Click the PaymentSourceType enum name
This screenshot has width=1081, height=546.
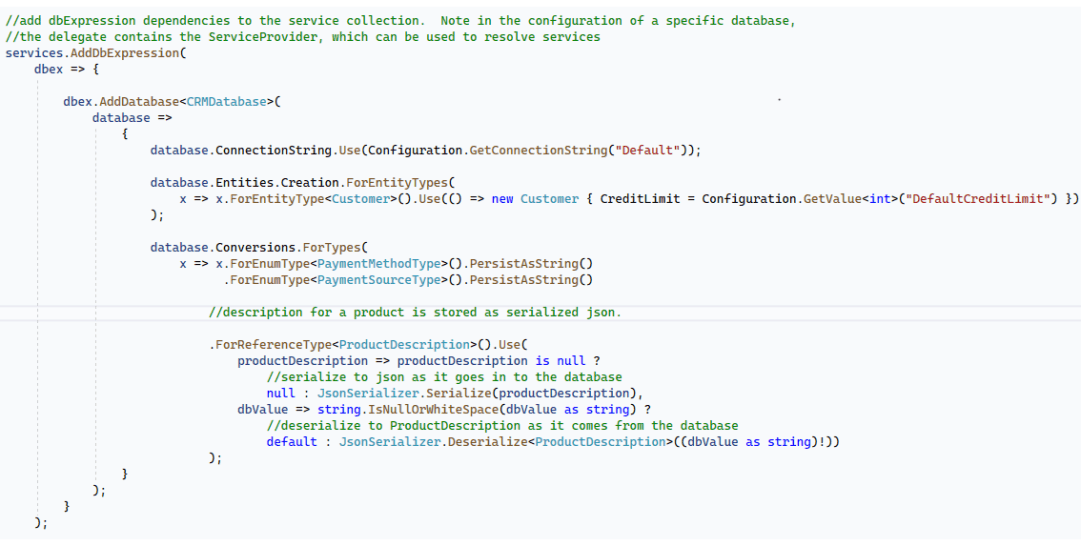[379, 280]
